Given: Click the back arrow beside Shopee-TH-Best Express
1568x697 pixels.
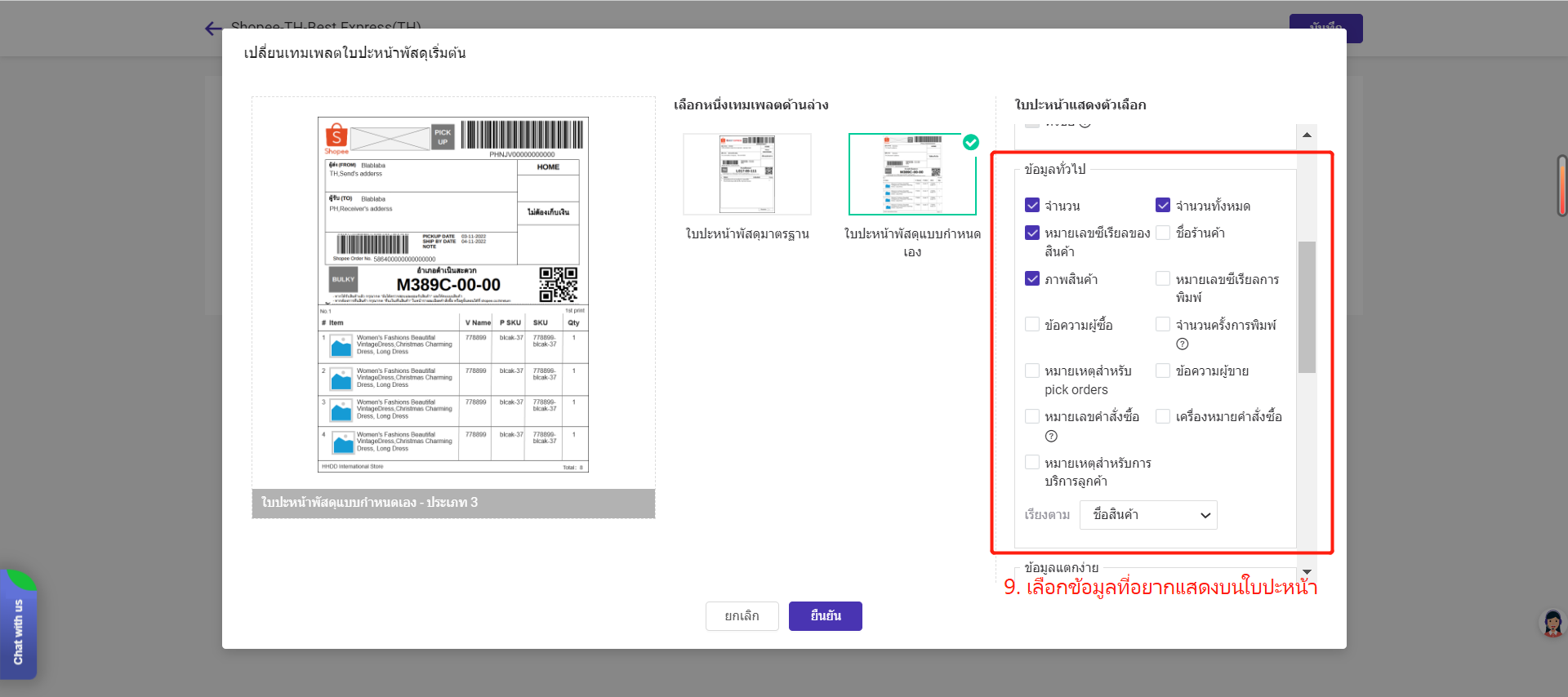Looking at the screenshot, I should 213,29.
